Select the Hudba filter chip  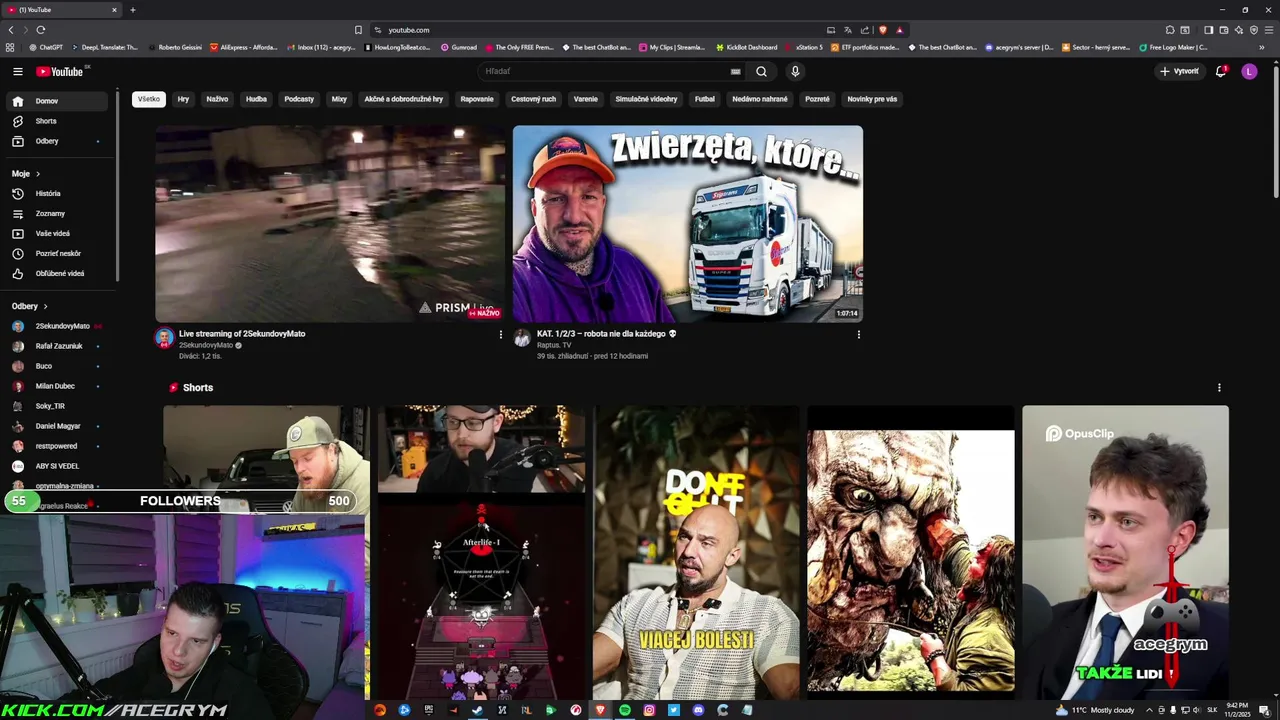click(x=256, y=99)
